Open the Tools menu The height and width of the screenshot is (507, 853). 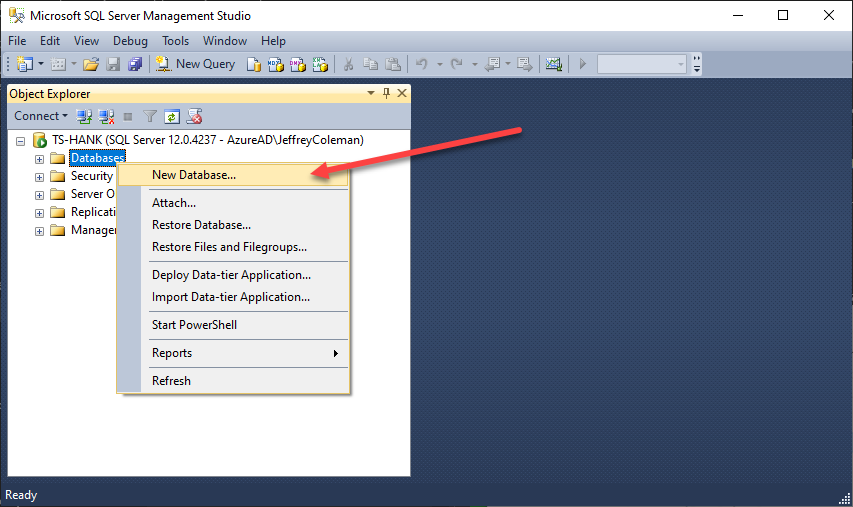pos(175,41)
